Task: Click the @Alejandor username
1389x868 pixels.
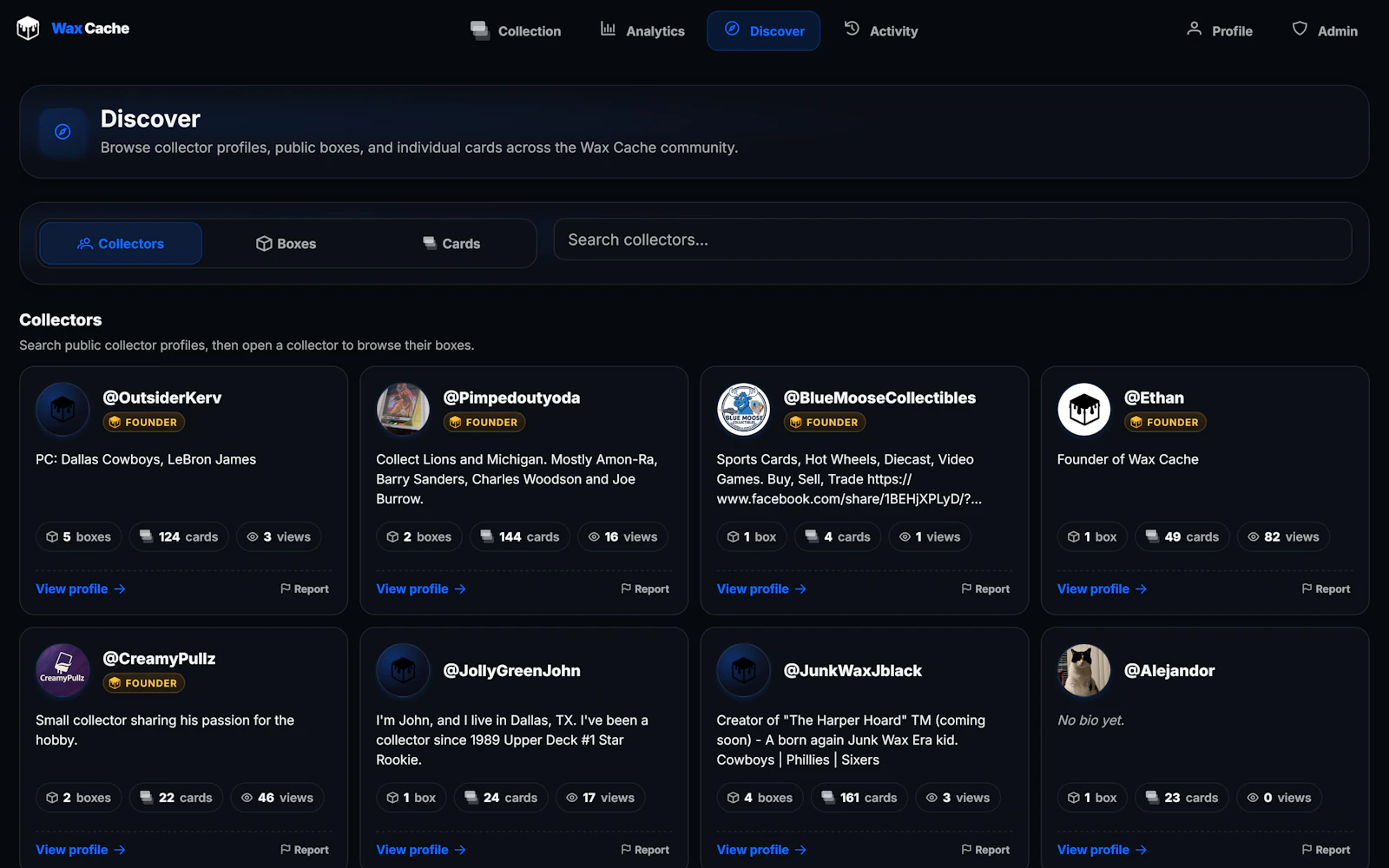Action: (1168, 670)
